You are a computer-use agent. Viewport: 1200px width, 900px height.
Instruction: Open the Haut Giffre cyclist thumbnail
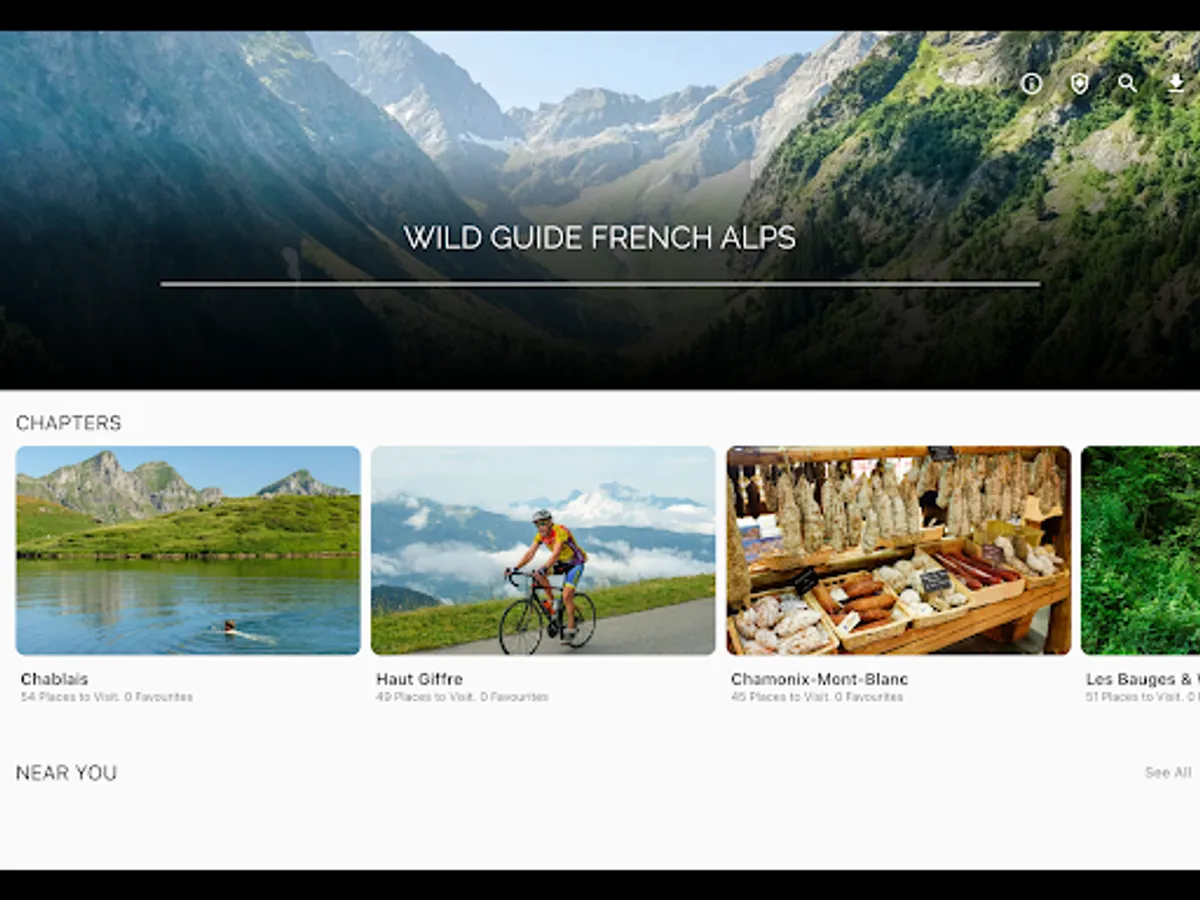point(543,550)
